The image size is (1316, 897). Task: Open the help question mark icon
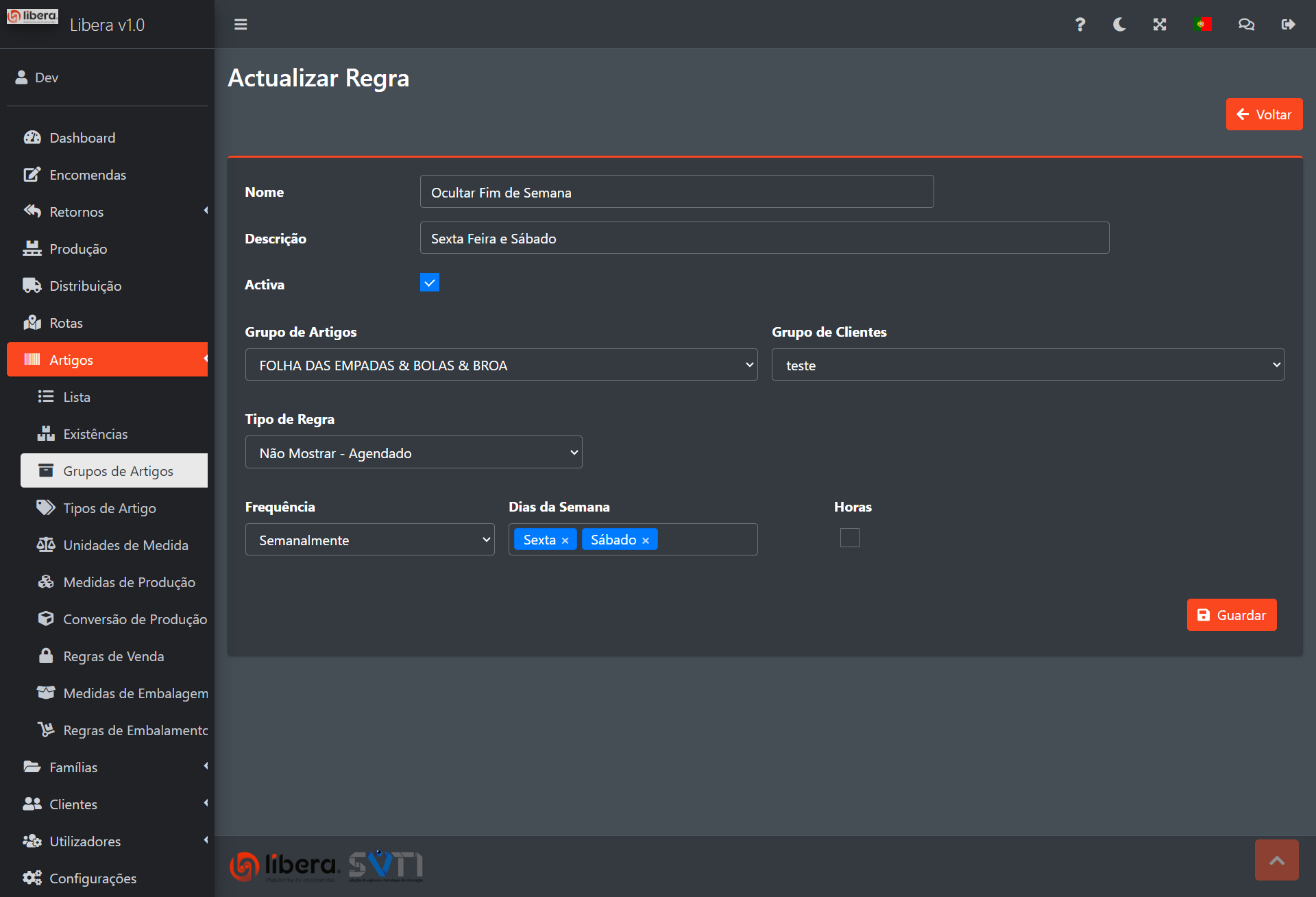coord(1080,25)
